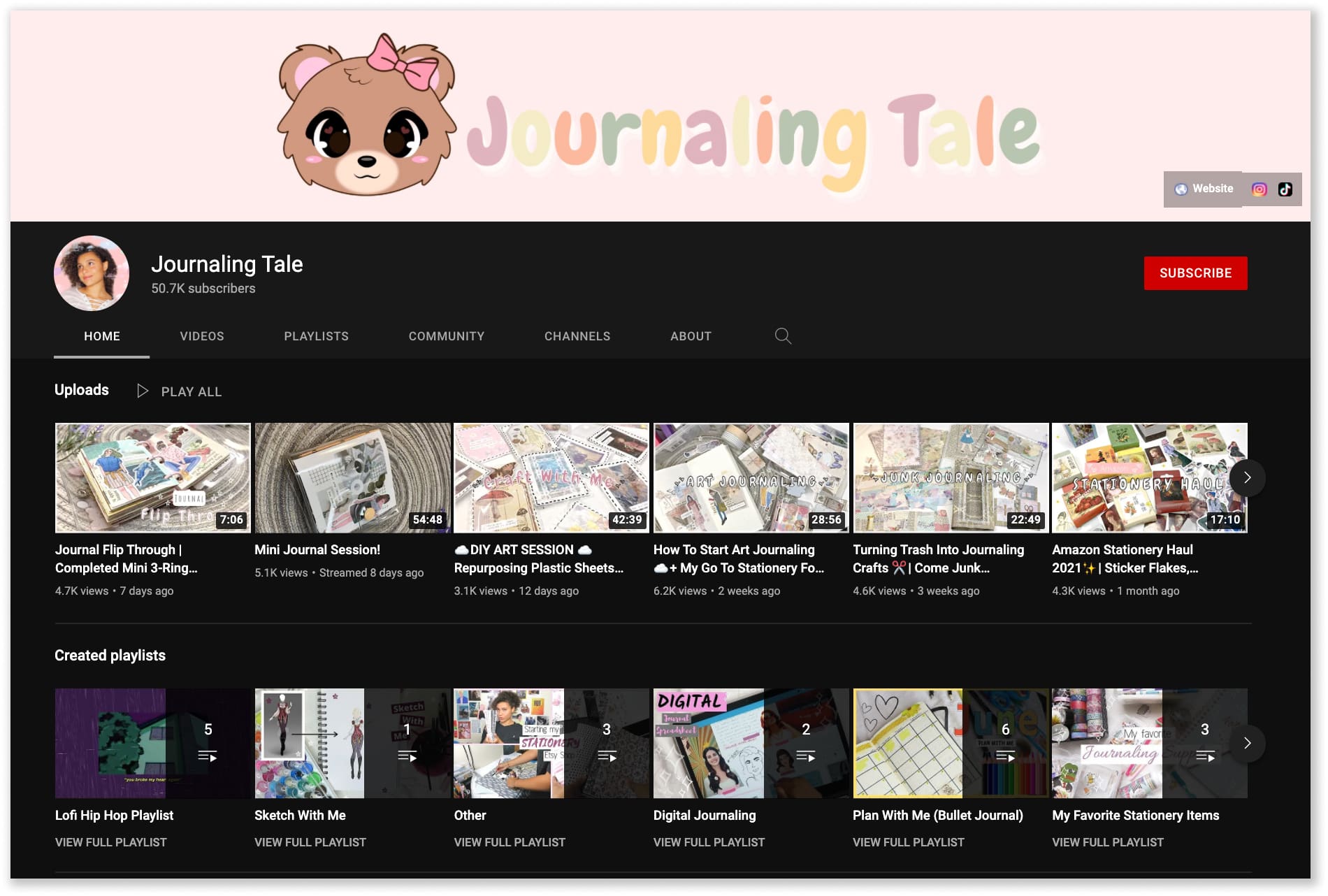Open the Sketch With Me playlist queue icon
This screenshot has width=1328, height=896.
407,755
